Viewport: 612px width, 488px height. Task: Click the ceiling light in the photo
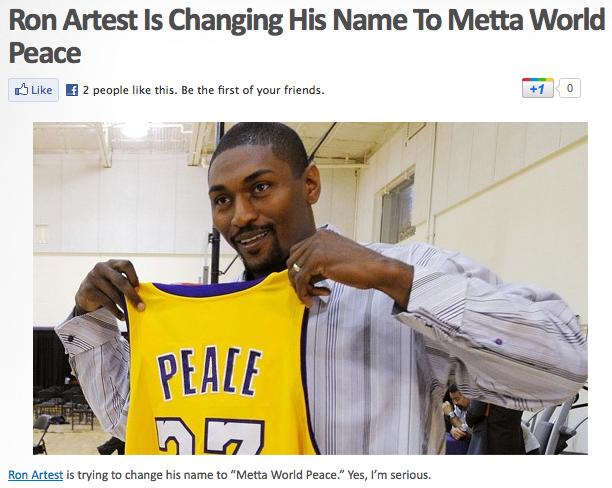point(135,130)
